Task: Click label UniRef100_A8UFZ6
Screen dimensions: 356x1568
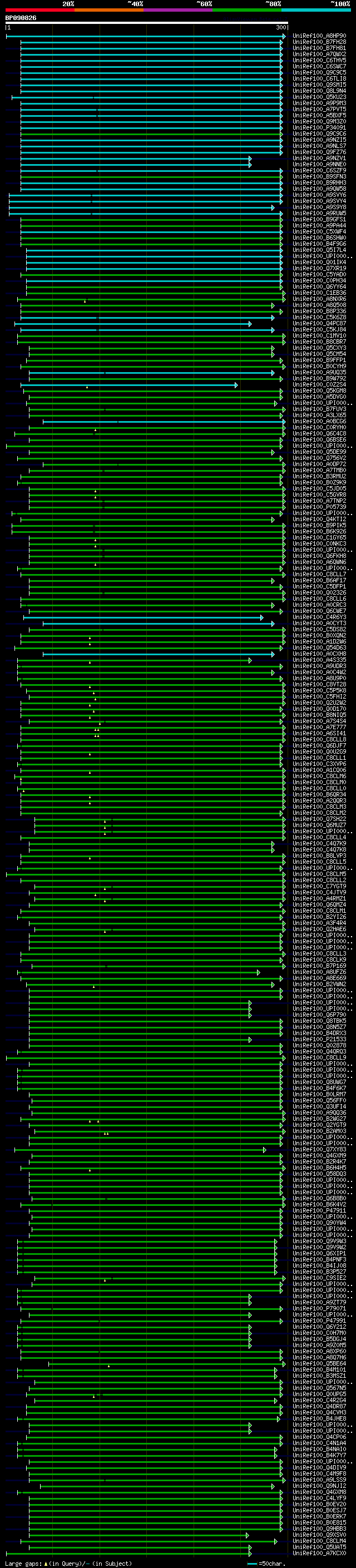Action: [x=319, y=972]
